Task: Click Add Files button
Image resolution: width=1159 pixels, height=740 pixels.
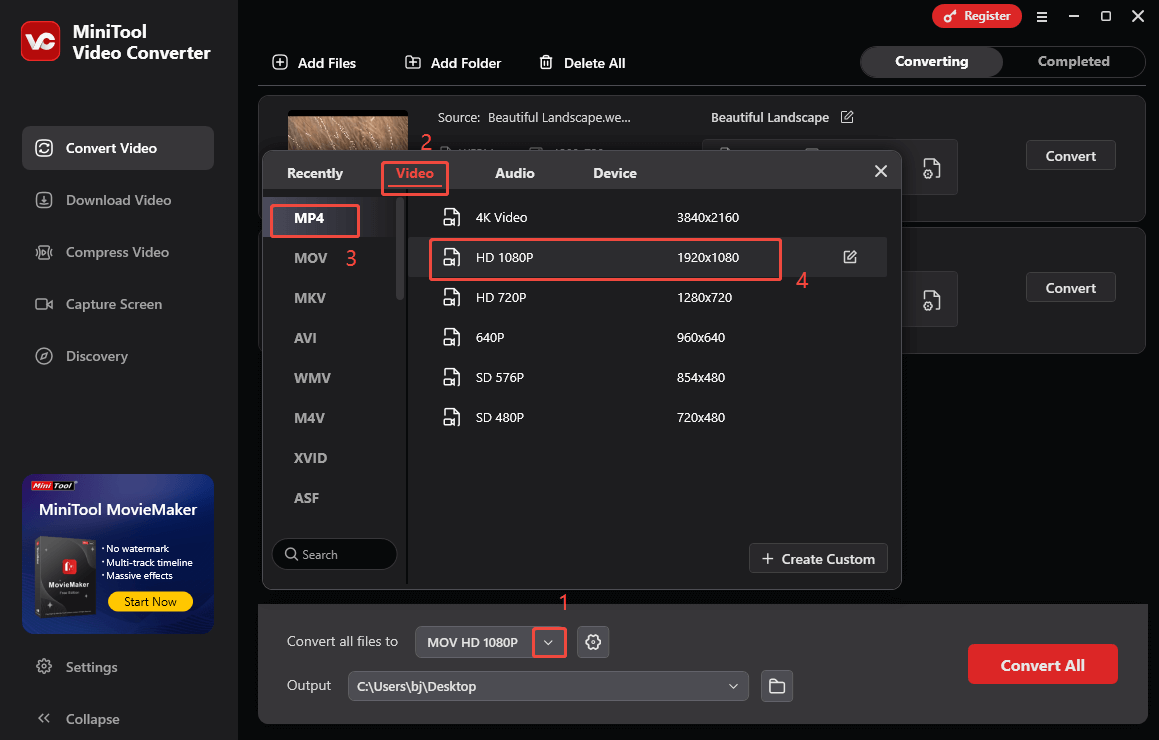Action: tap(314, 63)
